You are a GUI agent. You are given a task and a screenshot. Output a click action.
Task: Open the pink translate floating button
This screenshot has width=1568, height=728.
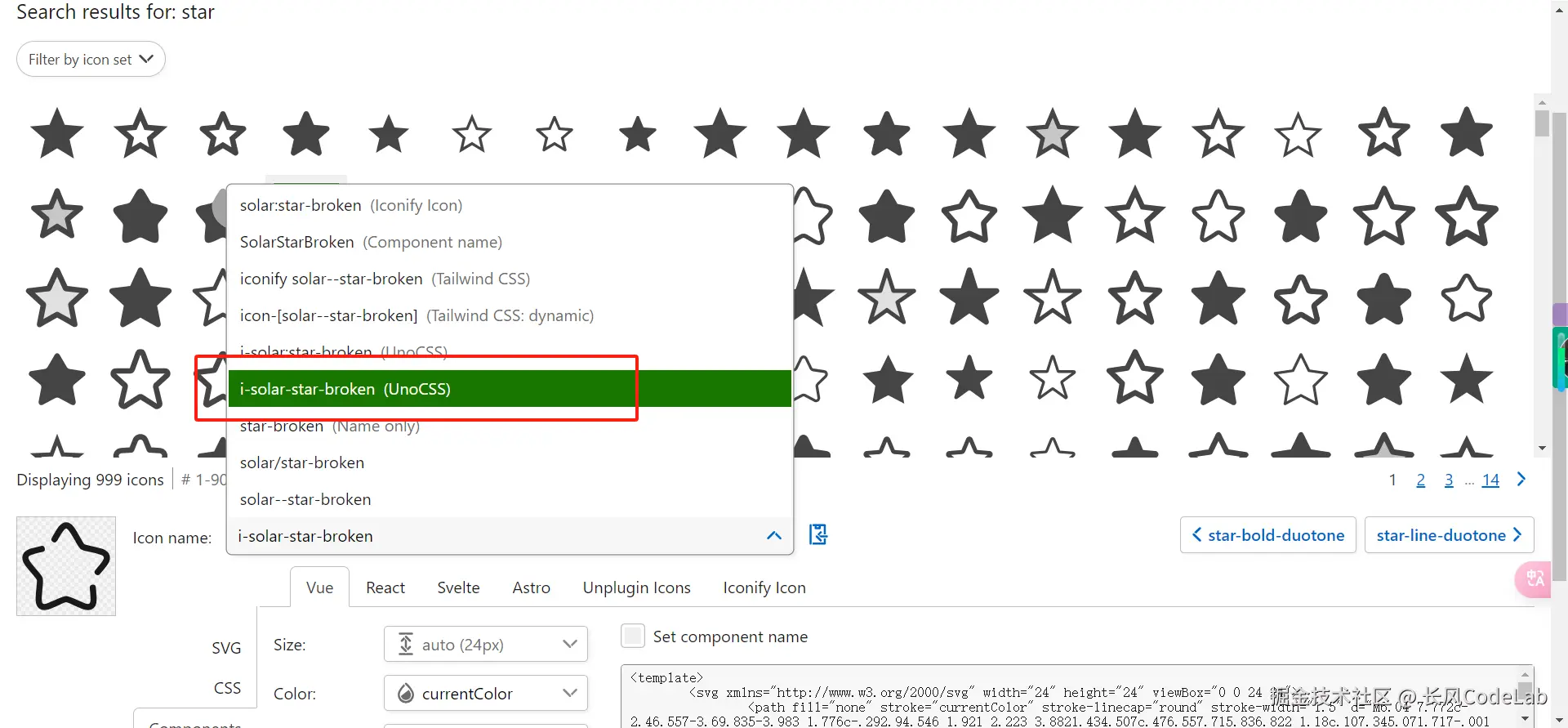click(x=1534, y=579)
